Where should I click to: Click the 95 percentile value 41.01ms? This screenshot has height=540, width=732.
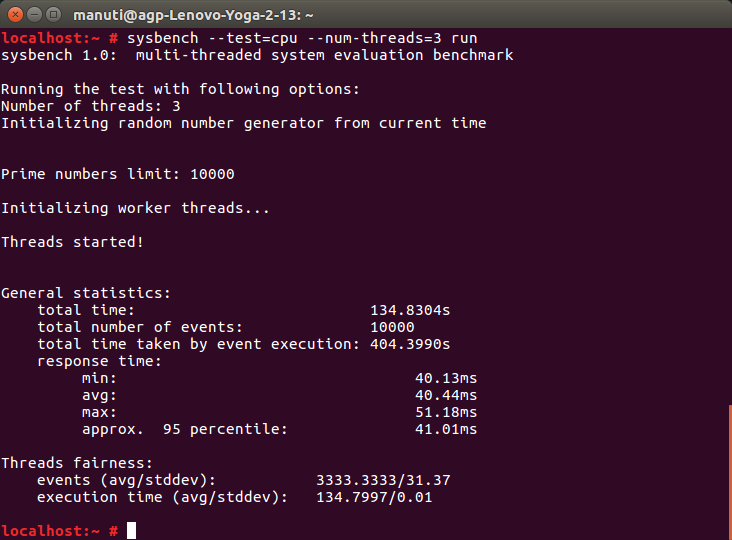click(446, 429)
